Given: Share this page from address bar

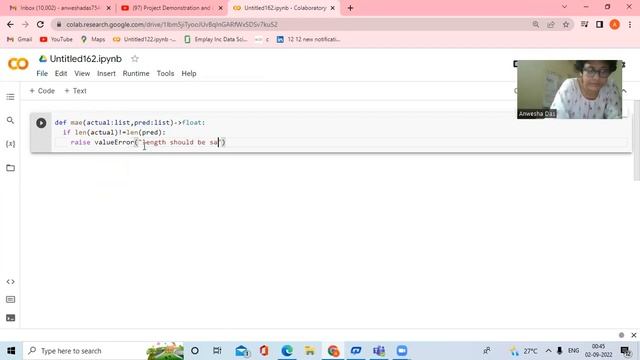Looking at the screenshot, I should [x=551, y=24].
